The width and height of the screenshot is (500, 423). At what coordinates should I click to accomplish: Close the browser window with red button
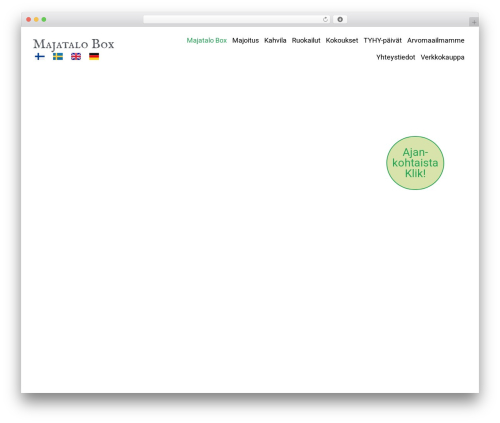(29, 20)
